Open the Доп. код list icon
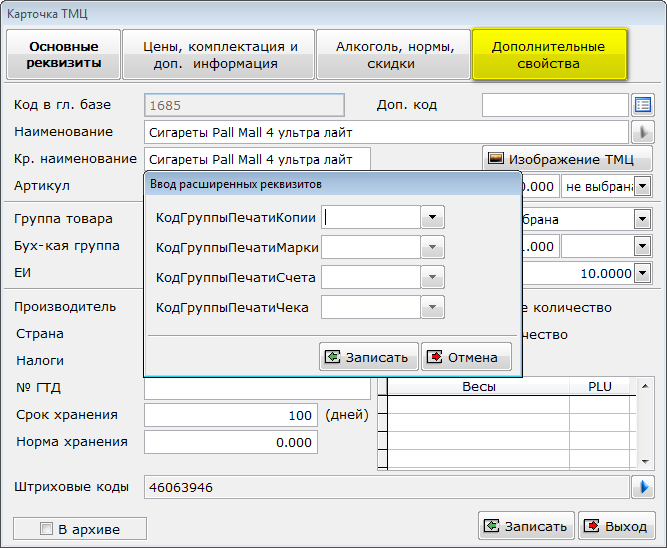Screen dimensions: 667x548 (643, 105)
